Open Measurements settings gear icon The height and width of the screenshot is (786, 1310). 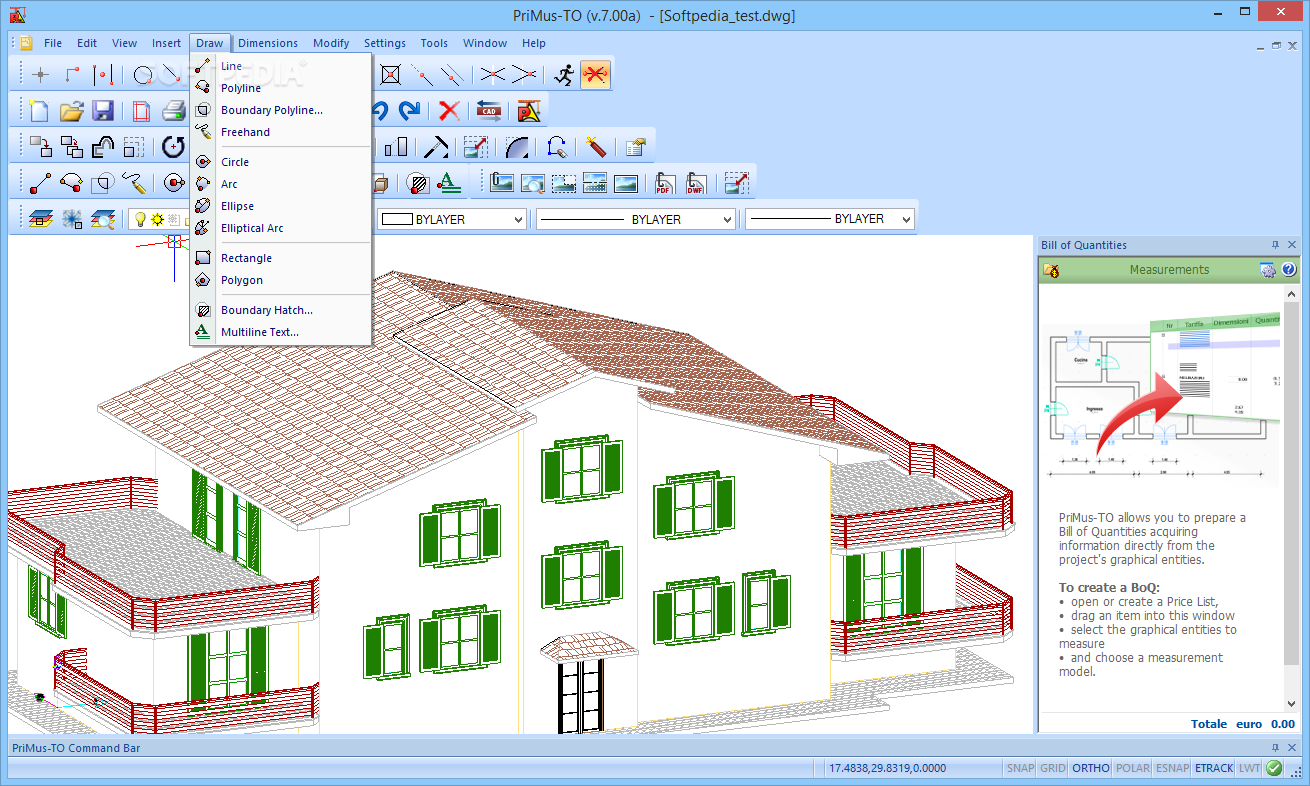(1268, 270)
